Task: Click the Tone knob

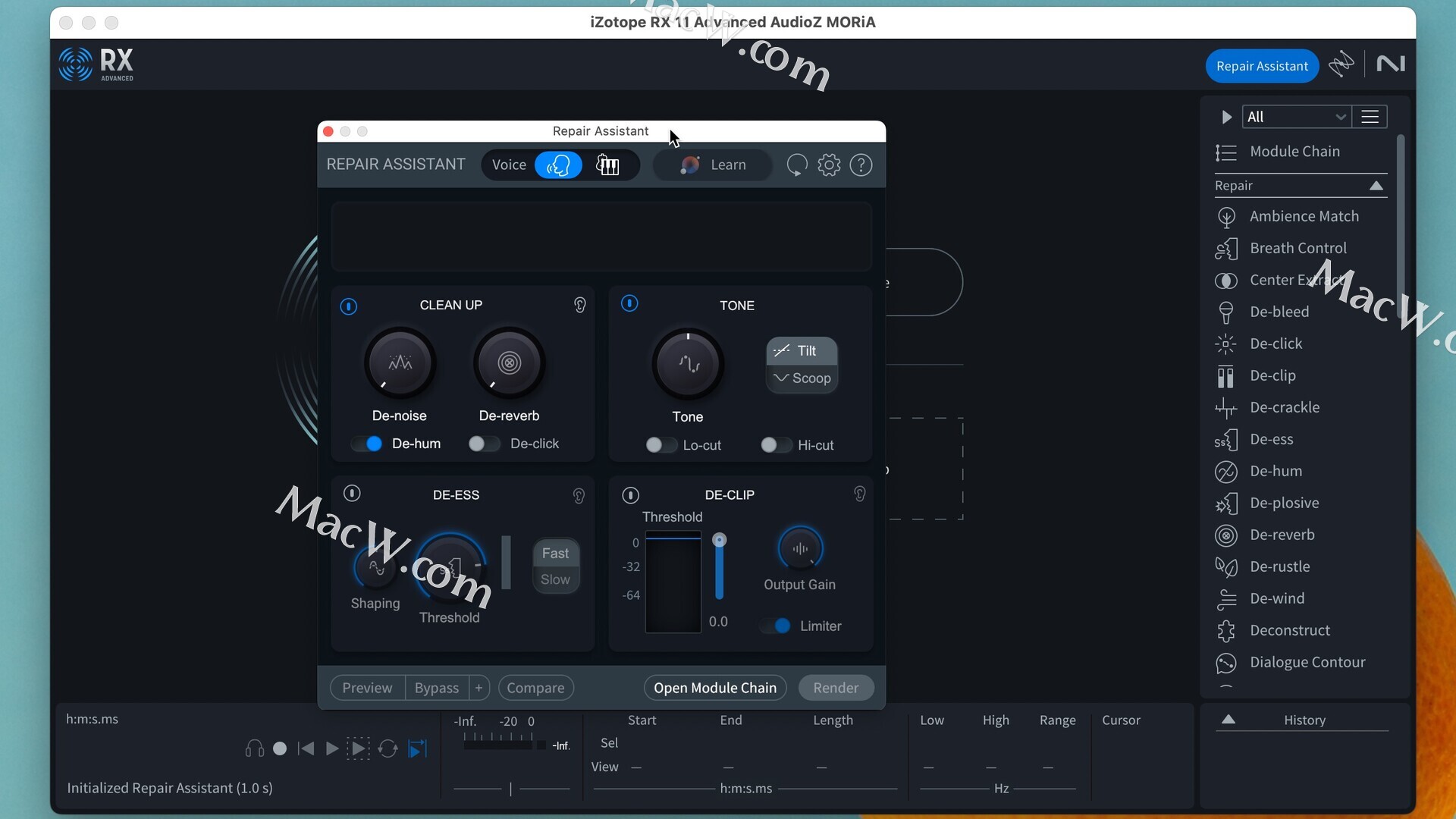Action: (x=688, y=364)
